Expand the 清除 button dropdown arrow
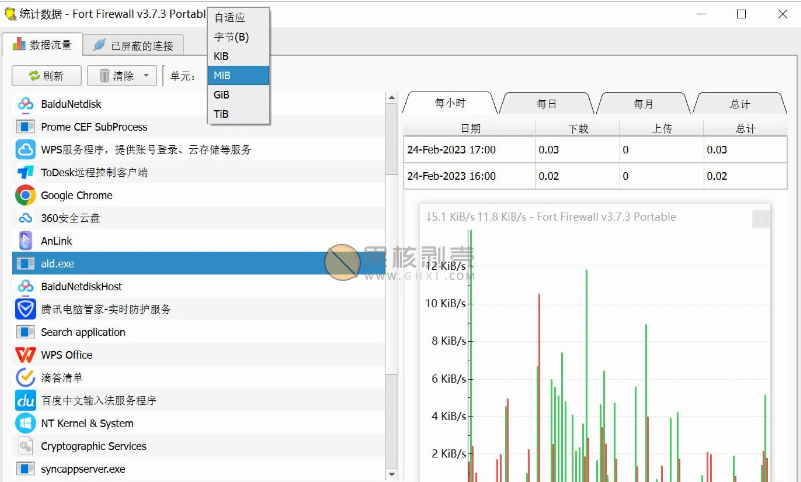Viewport: 801px width, 482px height. 147,76
